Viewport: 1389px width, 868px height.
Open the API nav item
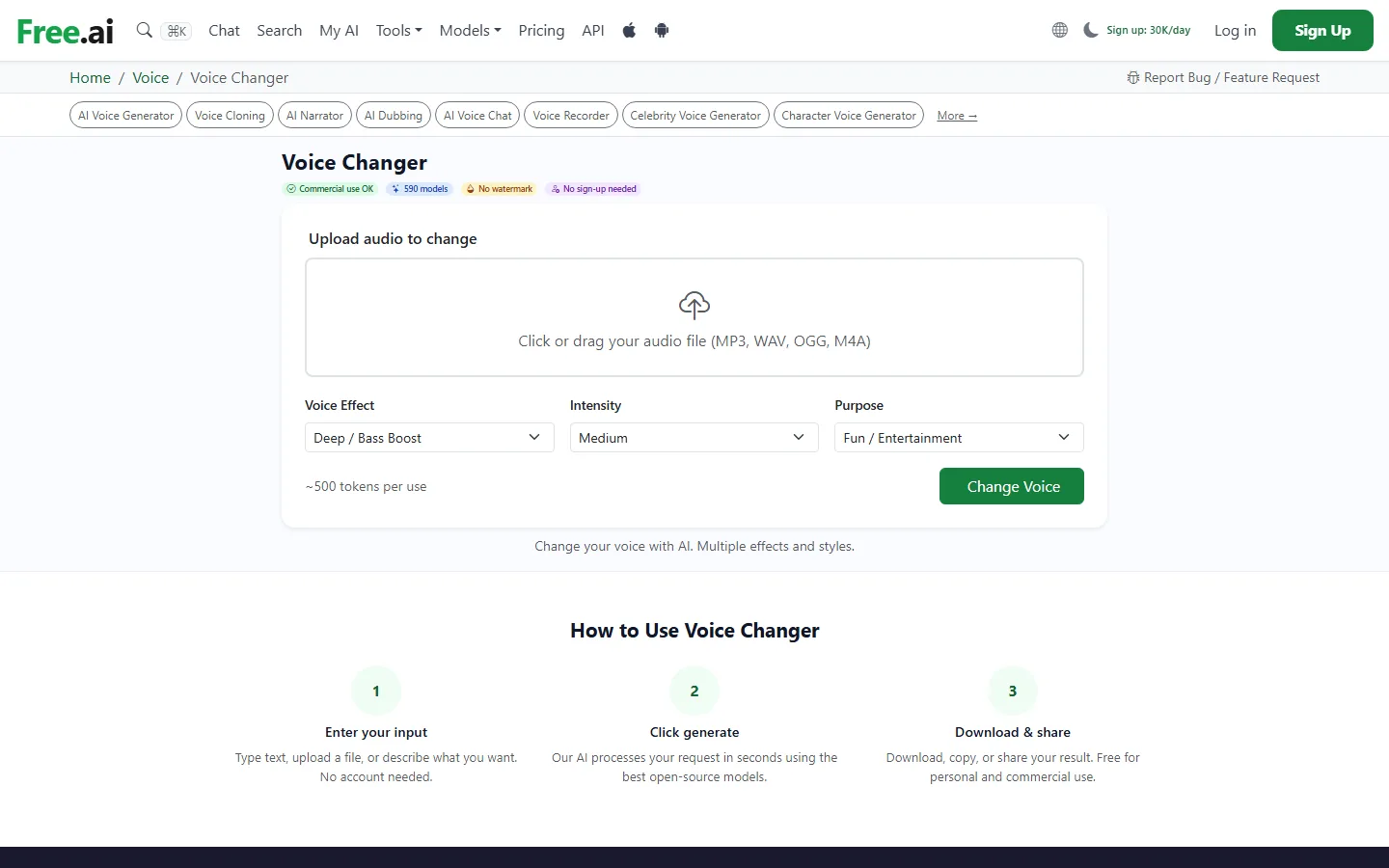click(x=593, y=30)
